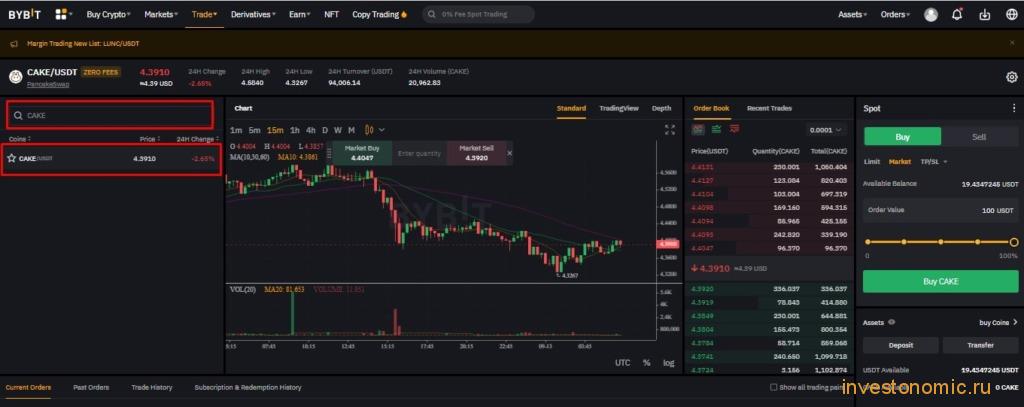Click the Buy CAKE button
This screenshot has height=407, width=1024.
pyautogui.click(x=940, y=282)
